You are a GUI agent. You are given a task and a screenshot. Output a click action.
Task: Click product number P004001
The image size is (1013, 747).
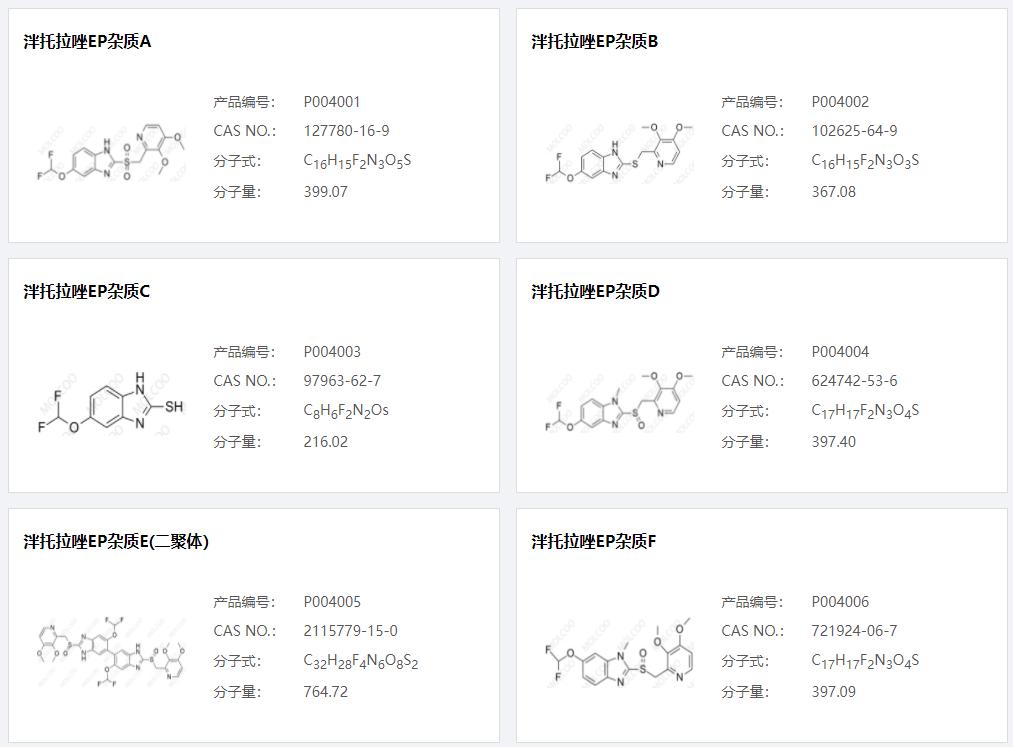coord(332,102)
